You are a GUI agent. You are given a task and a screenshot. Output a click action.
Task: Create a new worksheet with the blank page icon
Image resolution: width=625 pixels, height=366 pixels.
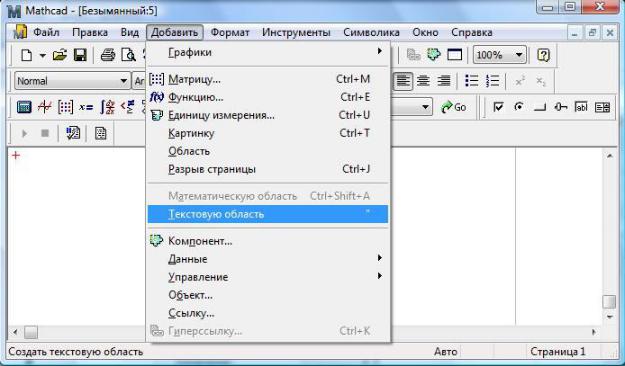26,55
